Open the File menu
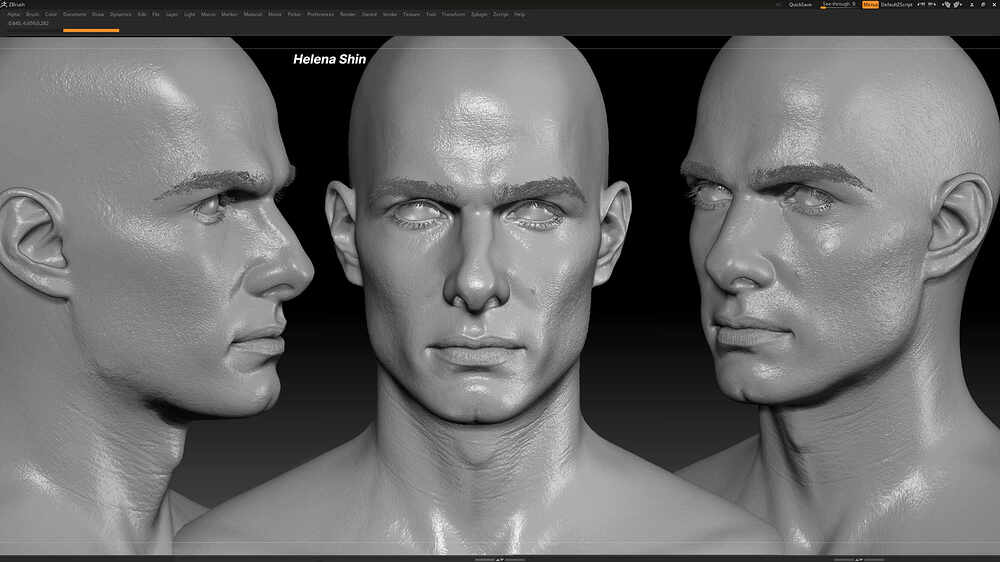The width and height of the screenshot is (1000, 562). 156,14
